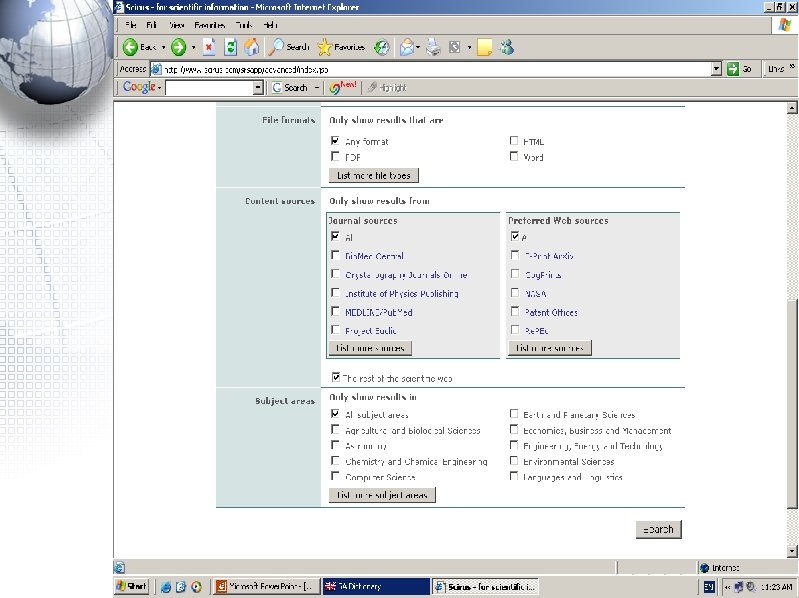Check the Any format checkbox
The image size is (799, 598).
(335, 140)
